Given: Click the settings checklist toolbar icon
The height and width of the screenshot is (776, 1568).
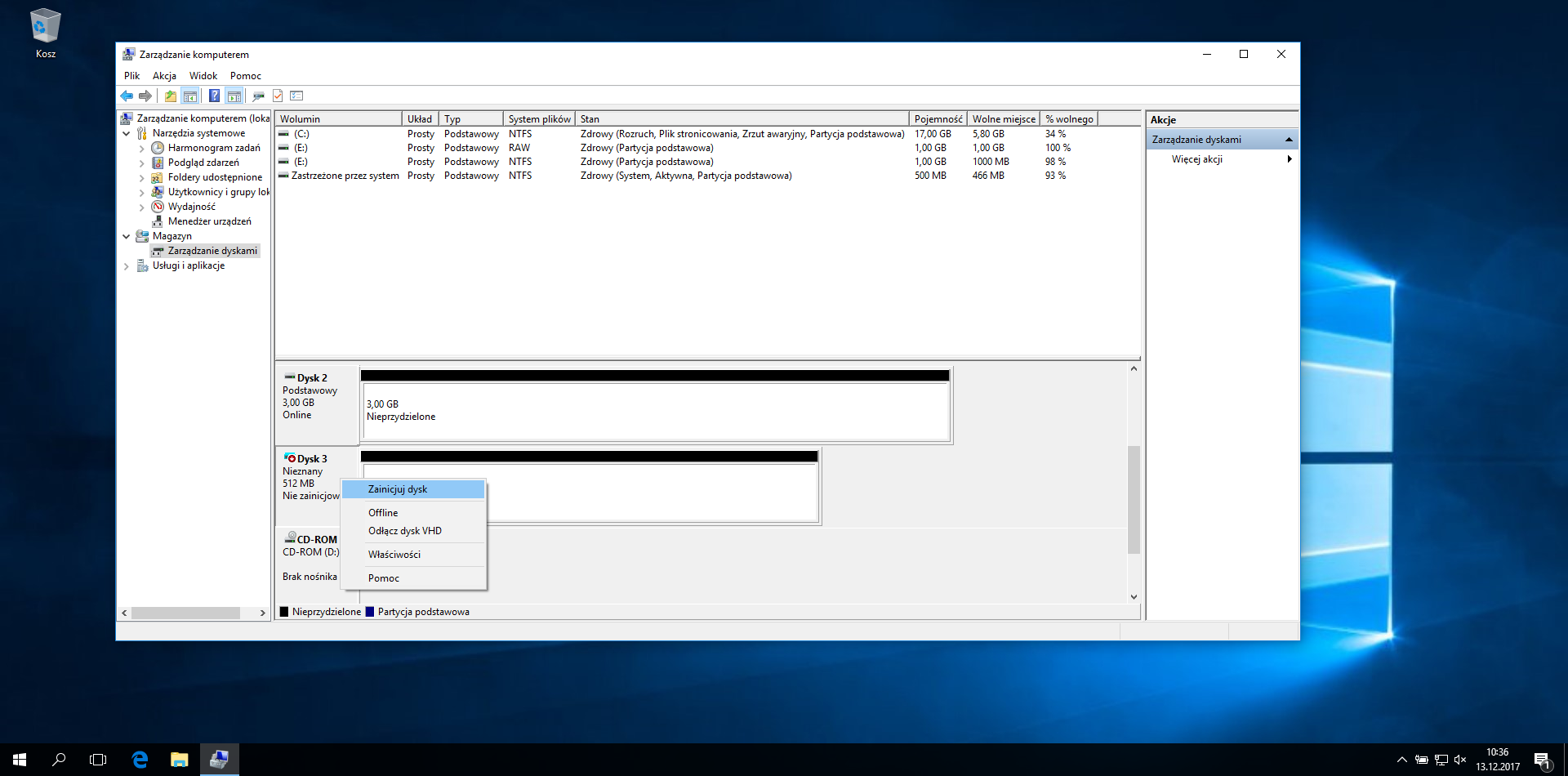Looking at the screenshot, I should coord(296,96).
